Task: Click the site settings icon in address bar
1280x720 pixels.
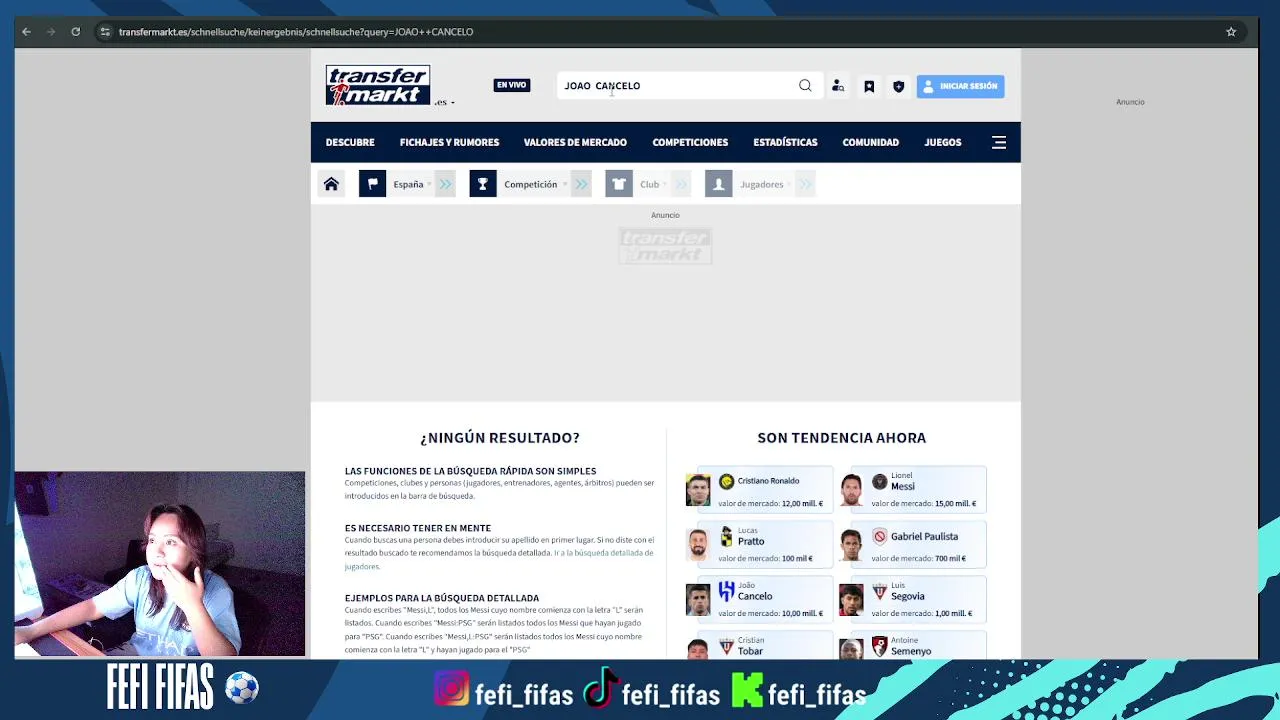Action: point(105,32)
